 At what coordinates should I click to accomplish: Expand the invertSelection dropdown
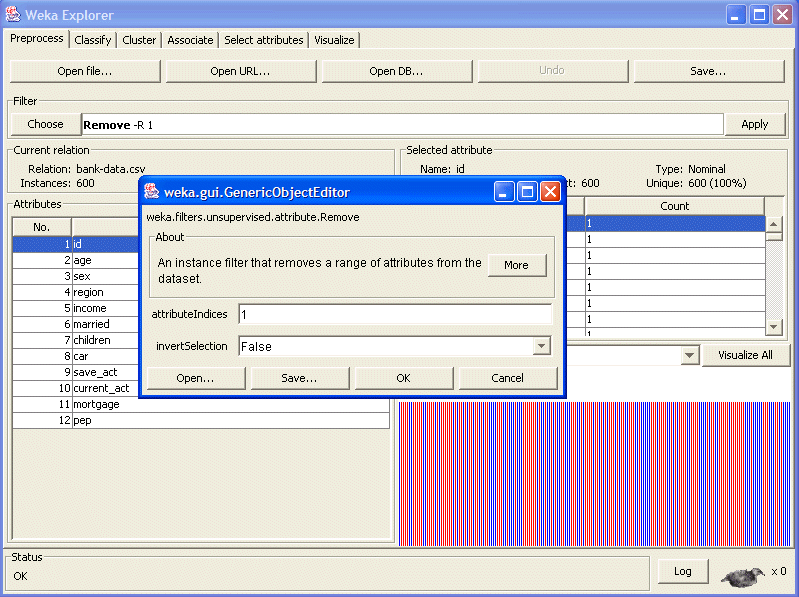pyautogui.click(x=541, y=346)
